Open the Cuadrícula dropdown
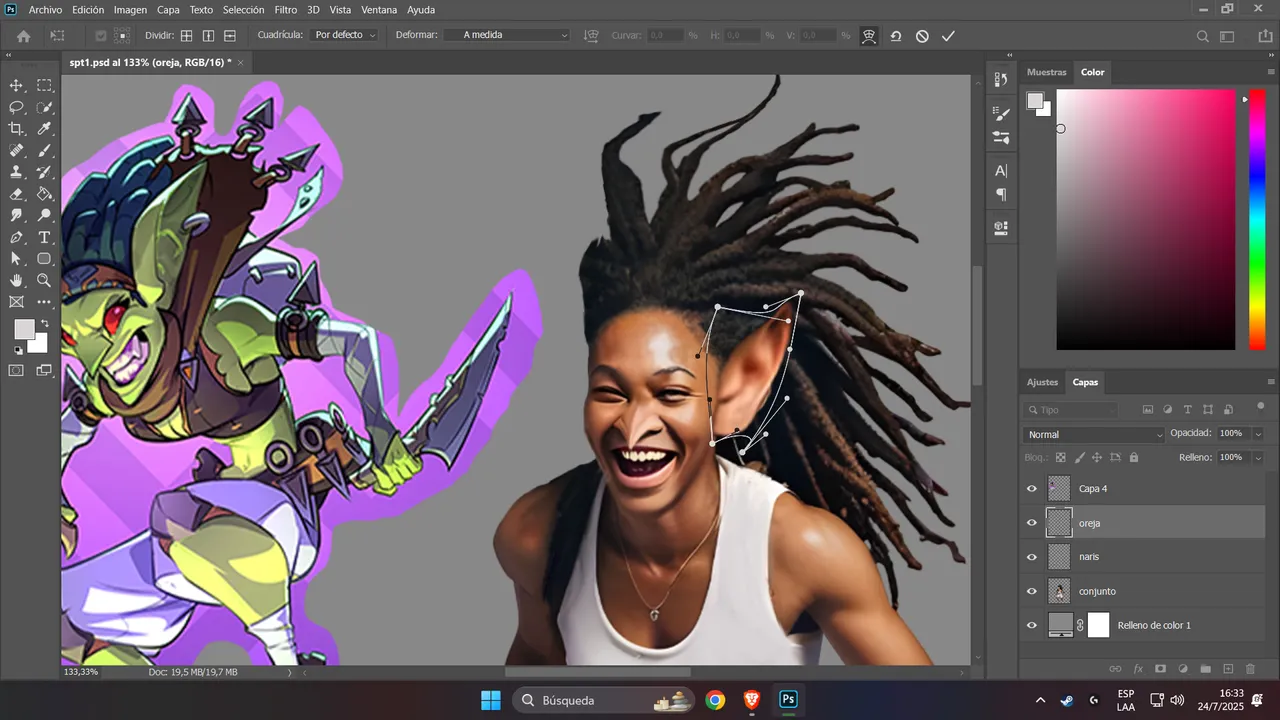The image size is (1280, 720). [345, 35]
